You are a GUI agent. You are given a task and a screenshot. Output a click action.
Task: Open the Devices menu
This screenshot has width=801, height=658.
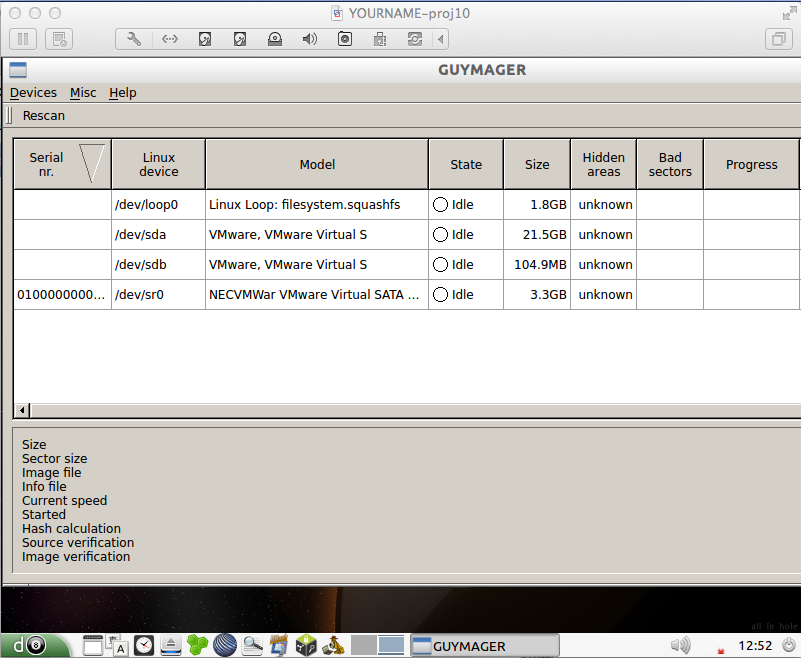pyautogui.click(x=33, y=93)
